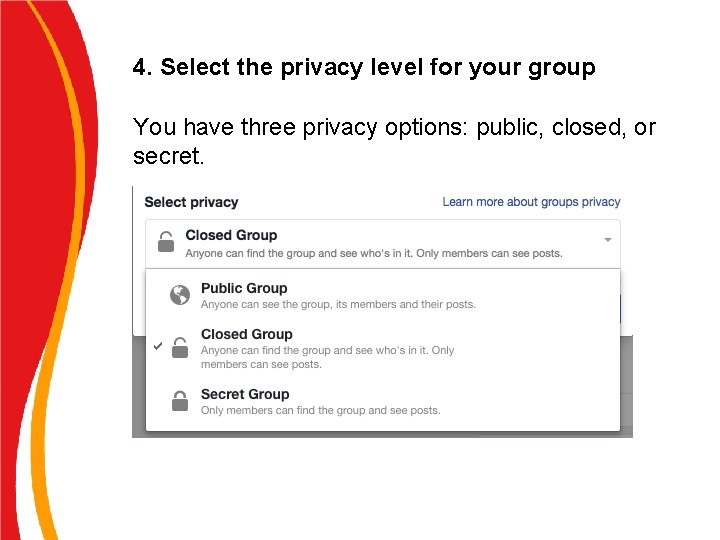Click the open lock icon in the menu's Closed Group row
720x540 pixels.
pyautogui.click(x=180, y=348)
